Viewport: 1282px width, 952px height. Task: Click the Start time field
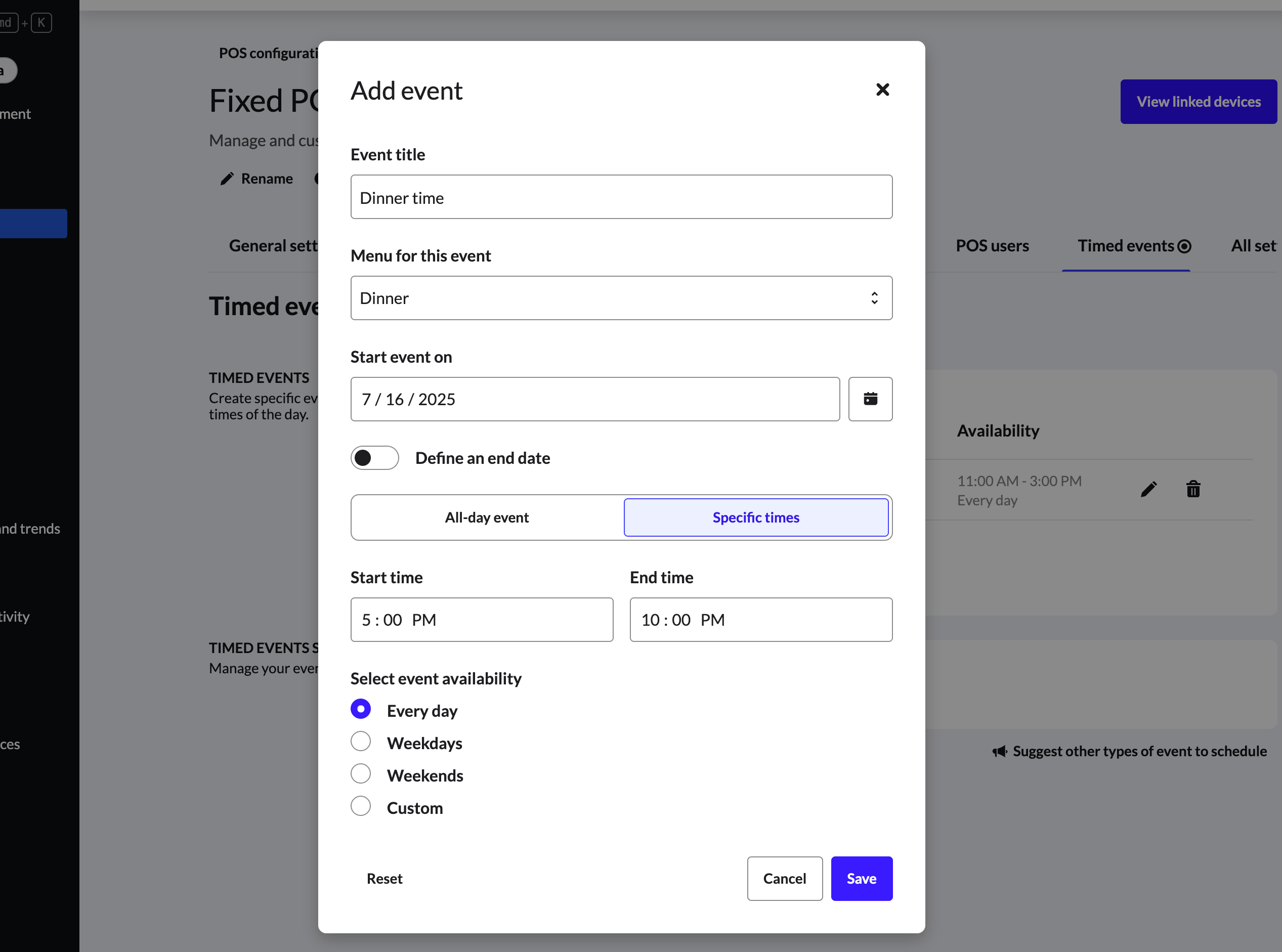click(x=481, y=620)
